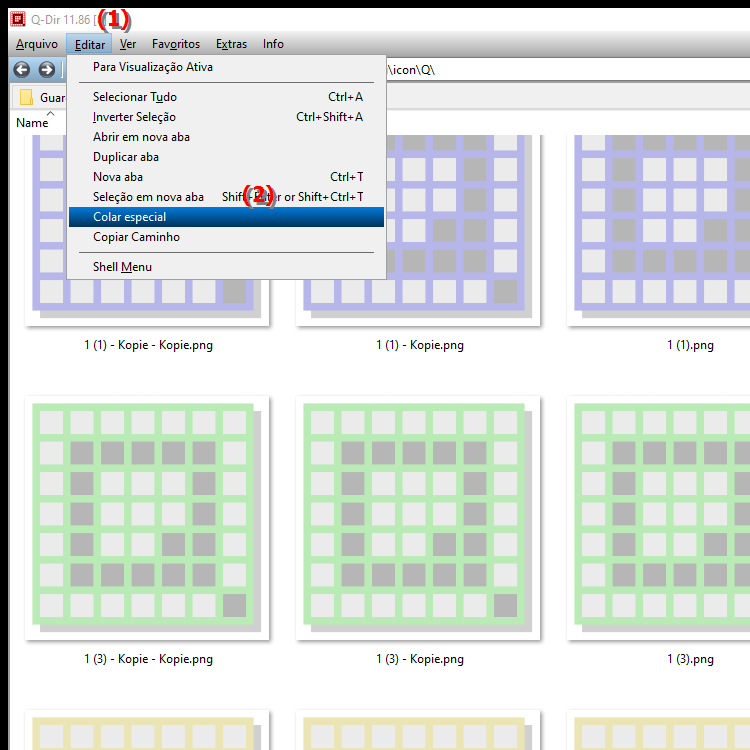Viewport: 750px width, 750px height.
Task: Click the forward navigation arrow
Action: pos(46,70)
